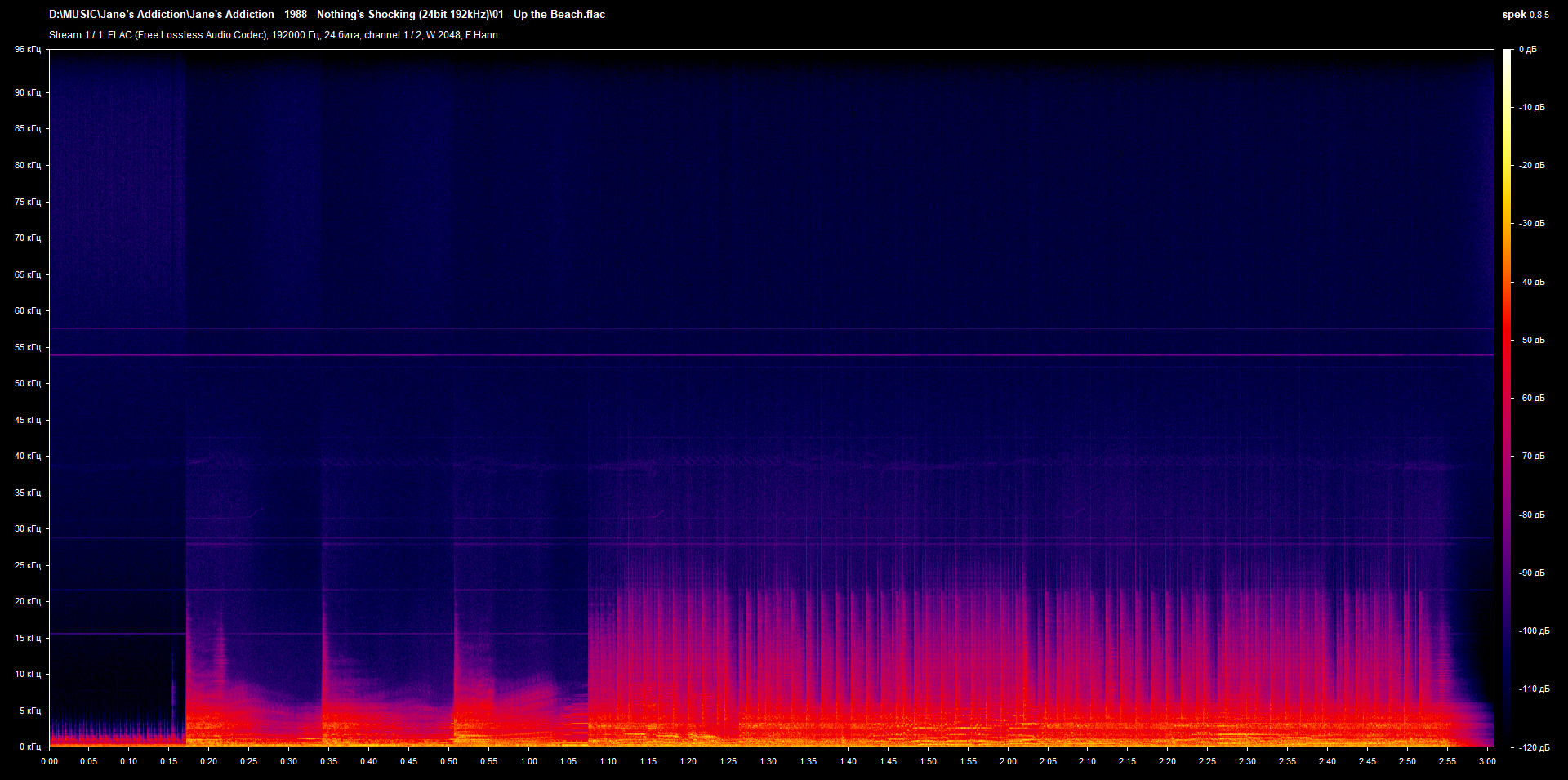Click the FLAC file path title
Screen dimensions: 1568x780
point(327,14)
